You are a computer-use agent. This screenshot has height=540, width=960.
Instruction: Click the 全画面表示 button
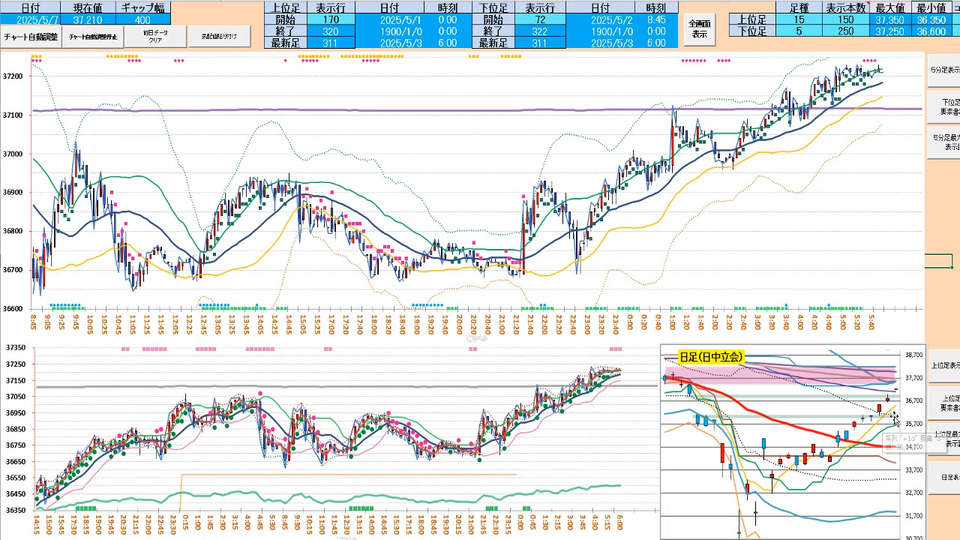pos(700,29)
